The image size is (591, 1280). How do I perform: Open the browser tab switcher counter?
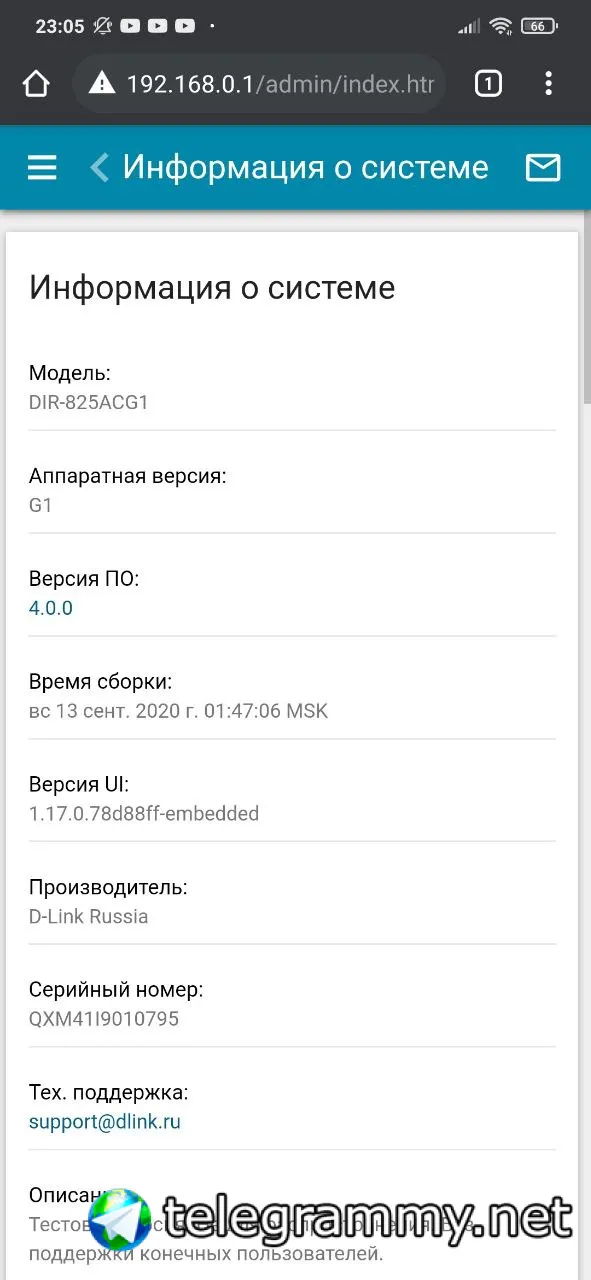coord(487,84)
